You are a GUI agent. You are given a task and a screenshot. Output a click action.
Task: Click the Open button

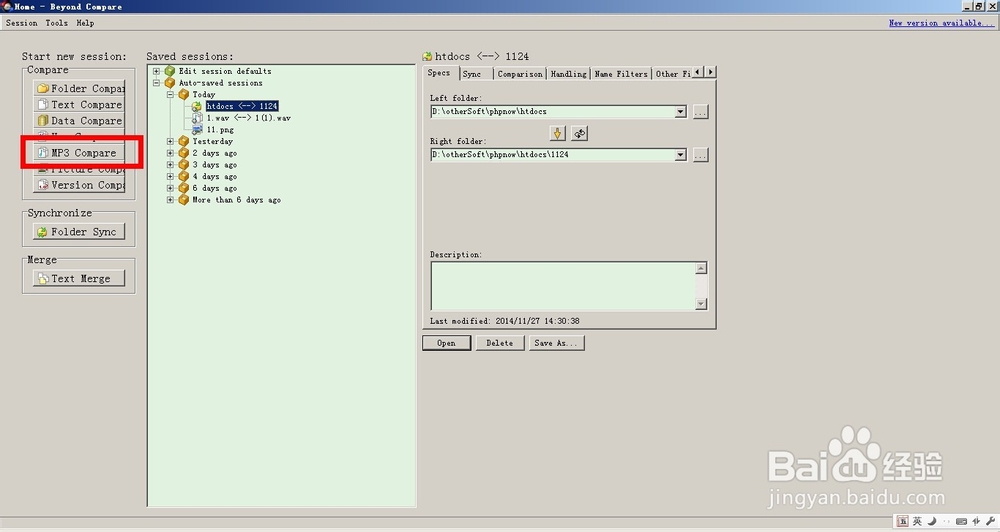tap(446, 343)
